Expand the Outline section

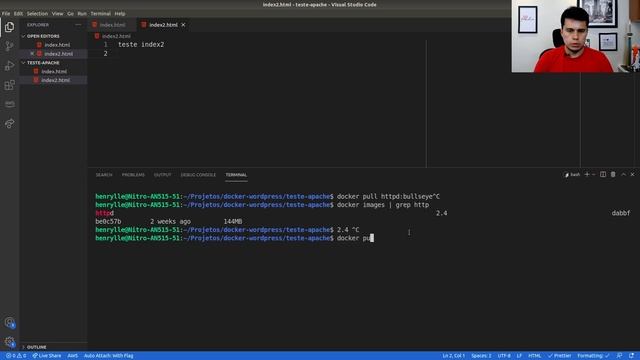click(36, 347)
